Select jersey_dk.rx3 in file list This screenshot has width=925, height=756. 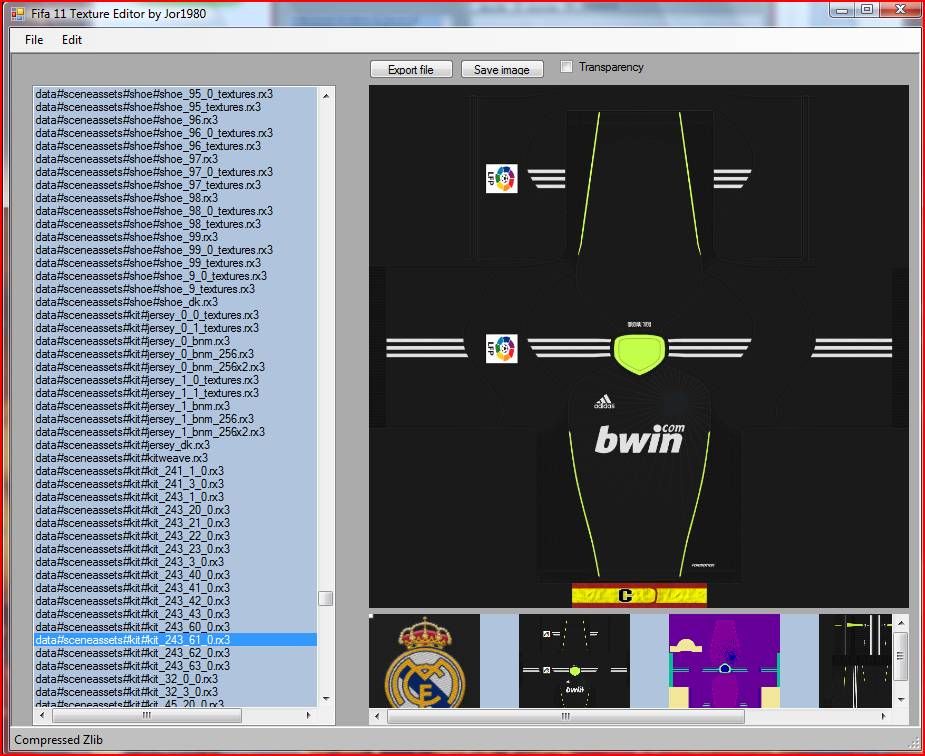[123, 445]
